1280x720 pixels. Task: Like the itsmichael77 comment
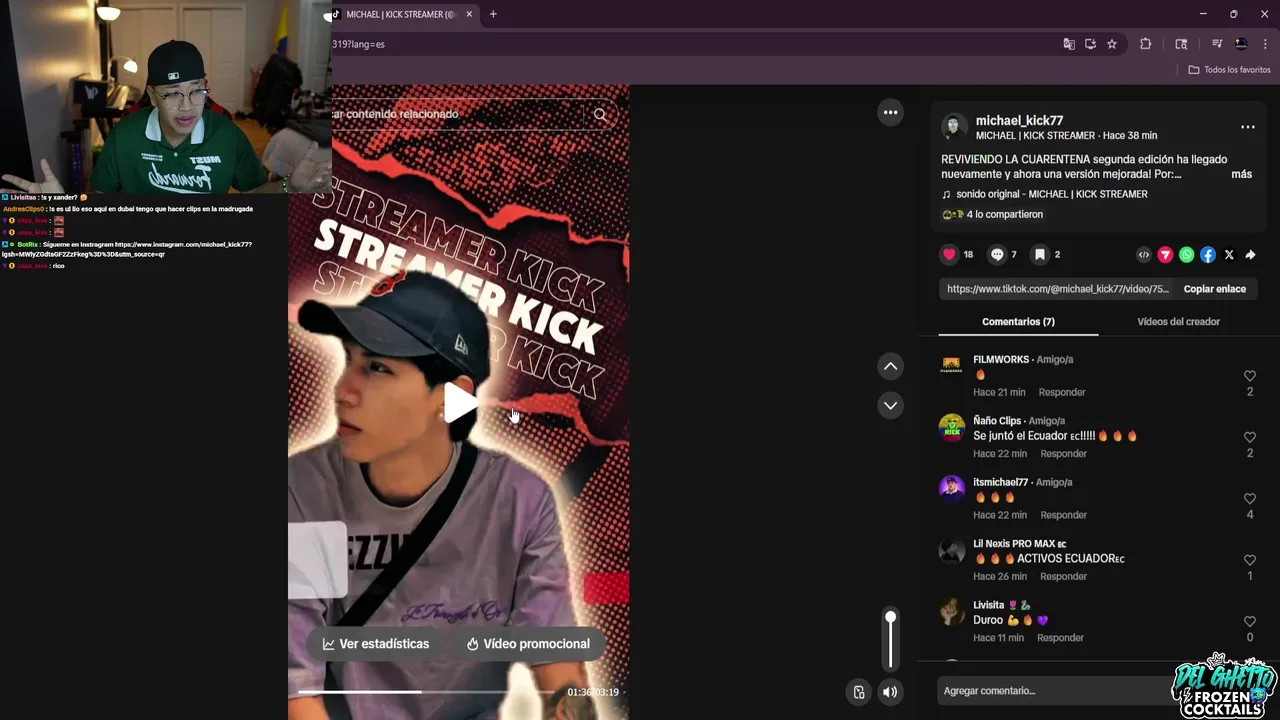click(1250, 498)
